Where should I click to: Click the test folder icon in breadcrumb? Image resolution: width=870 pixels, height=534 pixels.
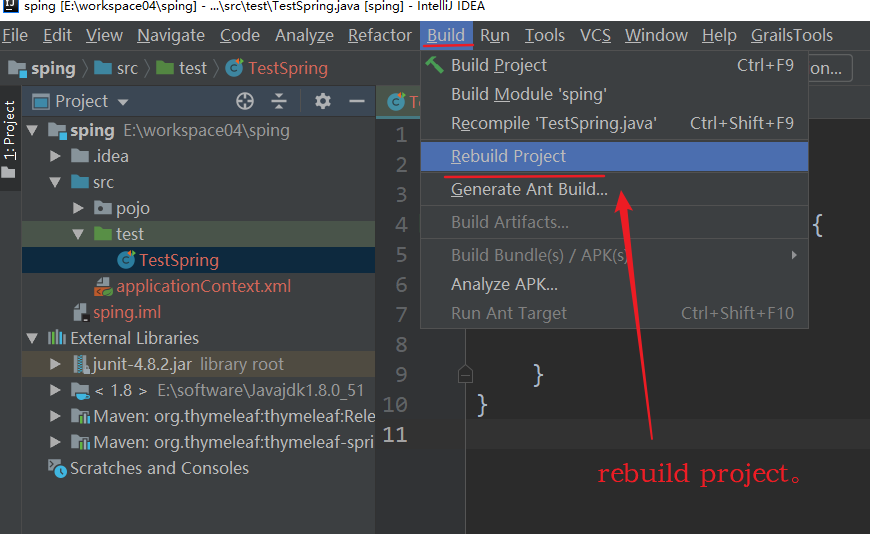165,68
